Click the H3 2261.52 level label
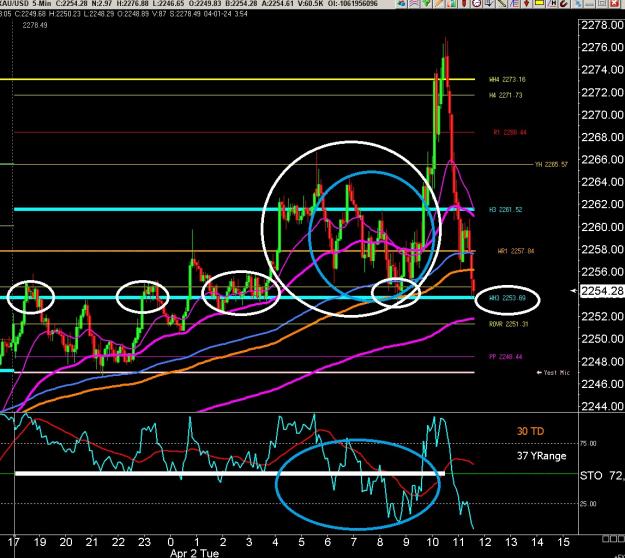Image resolution: width=625 pixels, height=558 pixels. pyautogui.click(x=506, y=210)
